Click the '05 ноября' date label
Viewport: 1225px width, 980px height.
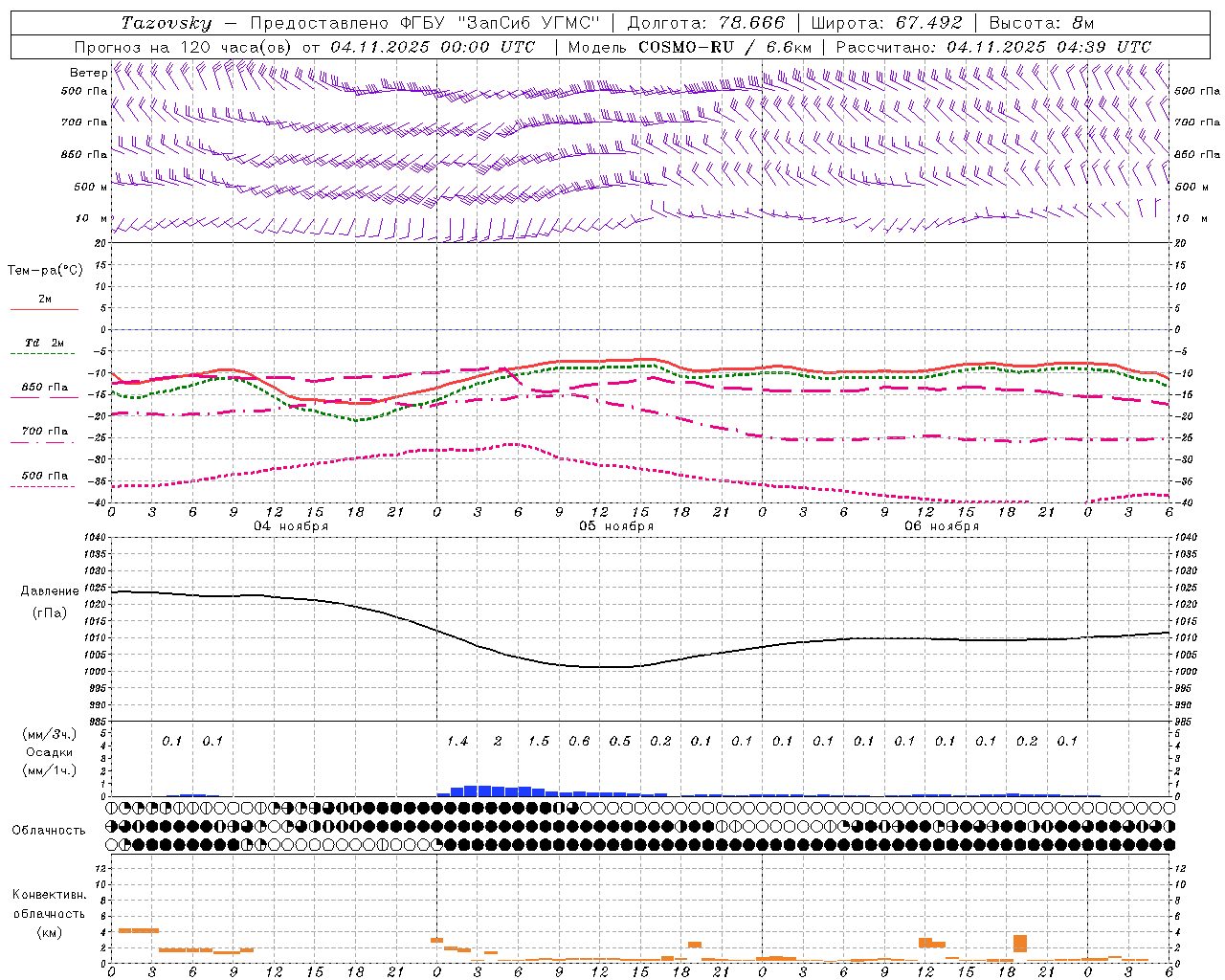pyautogui.click(x=616, y=526)
